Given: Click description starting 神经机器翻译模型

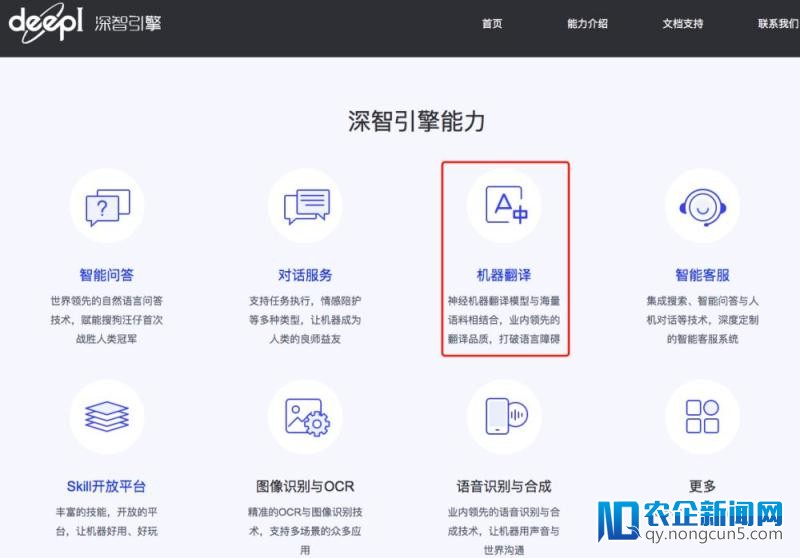Looking at the screenshot, I should pyautogui.click(x=504, y=320).
